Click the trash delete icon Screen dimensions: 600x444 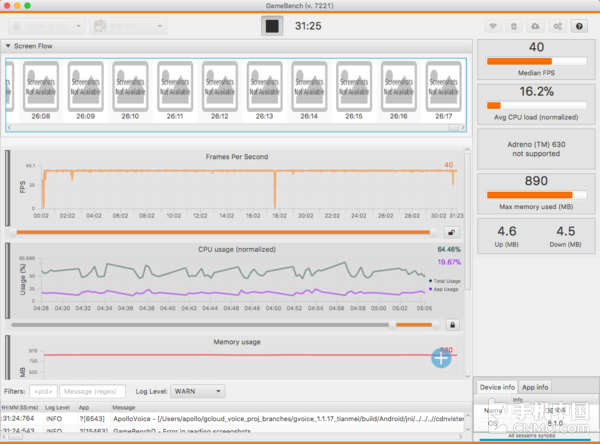[x=514, y=26]
